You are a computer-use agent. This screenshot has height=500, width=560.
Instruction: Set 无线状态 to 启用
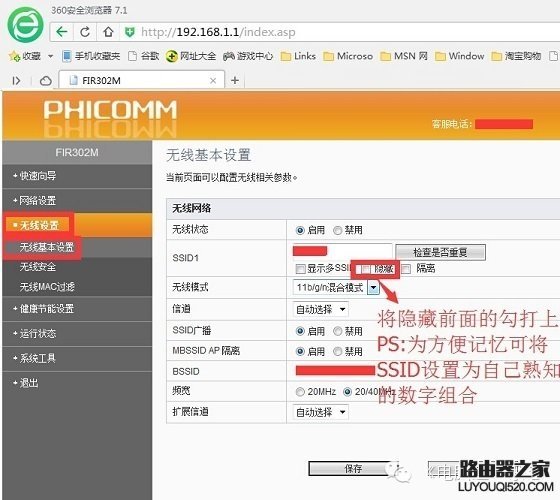click(x=300, y=230)
